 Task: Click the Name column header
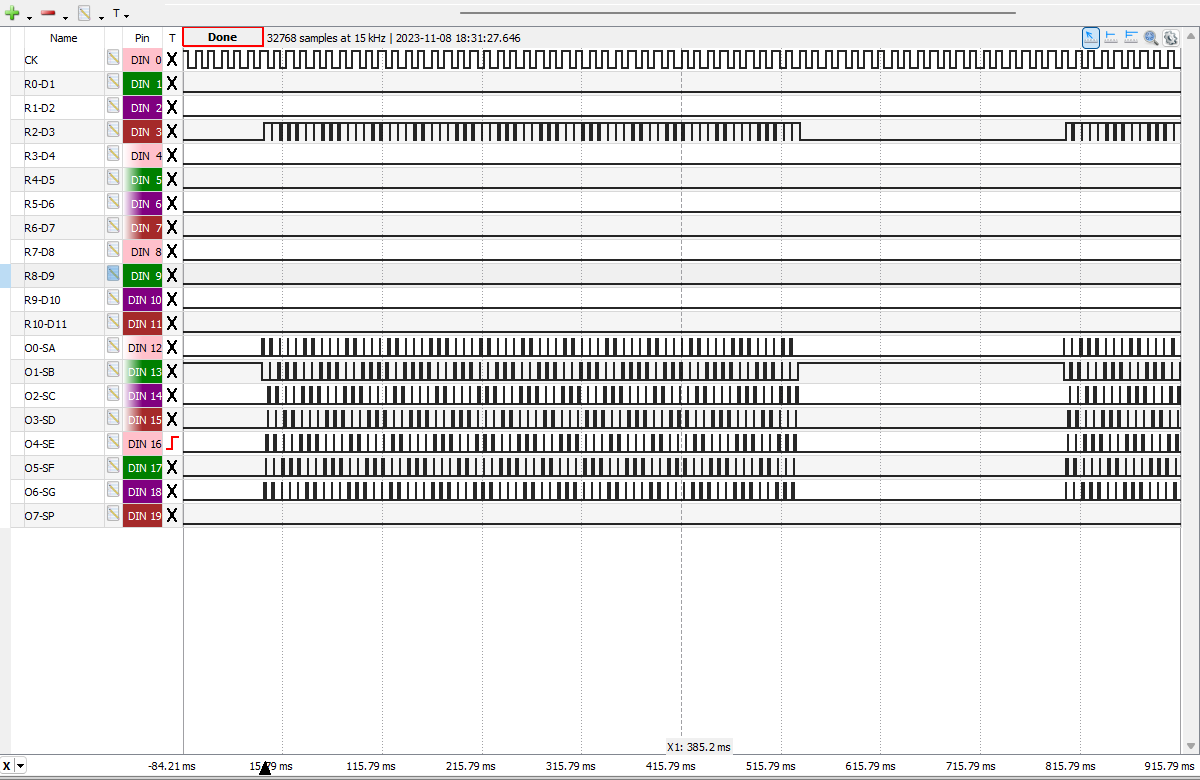tap(63, 38)
